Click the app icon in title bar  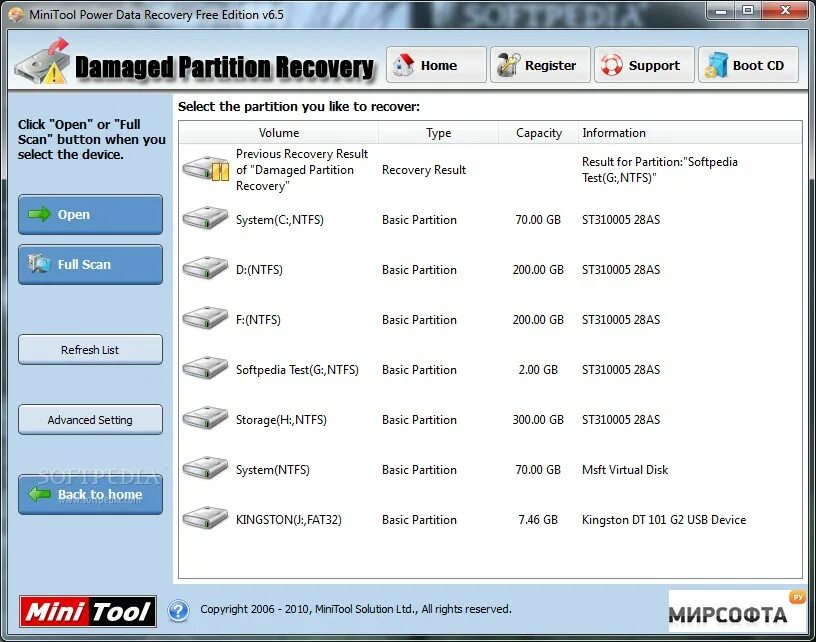16,14
